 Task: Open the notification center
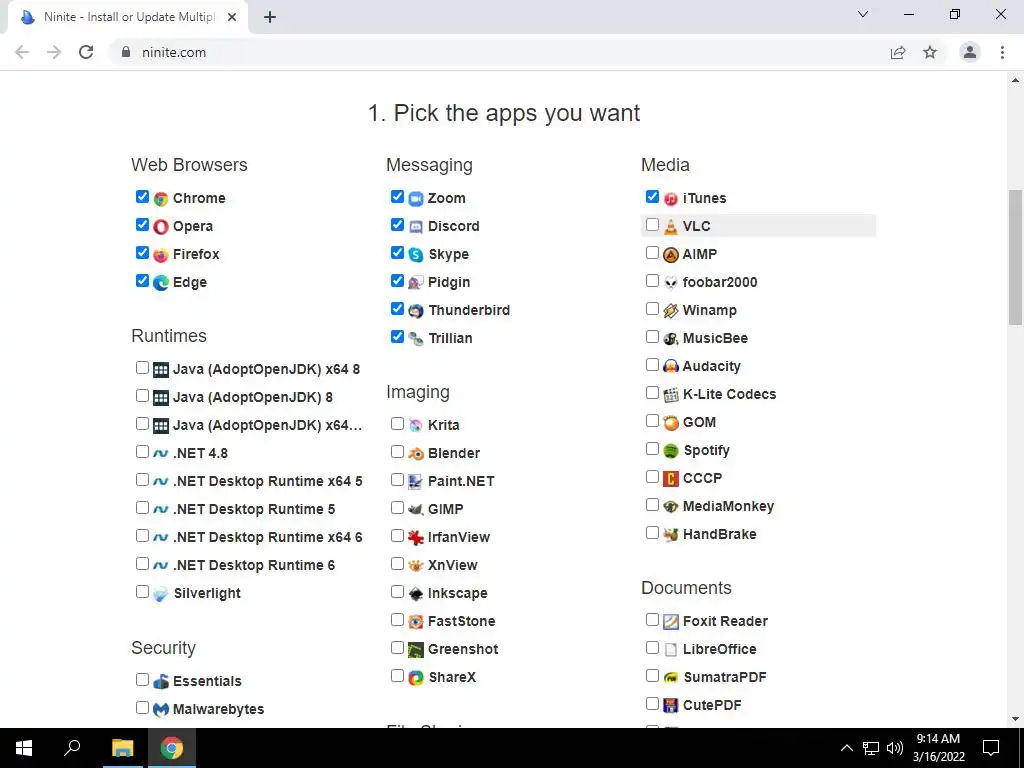(x=991, y=748)
